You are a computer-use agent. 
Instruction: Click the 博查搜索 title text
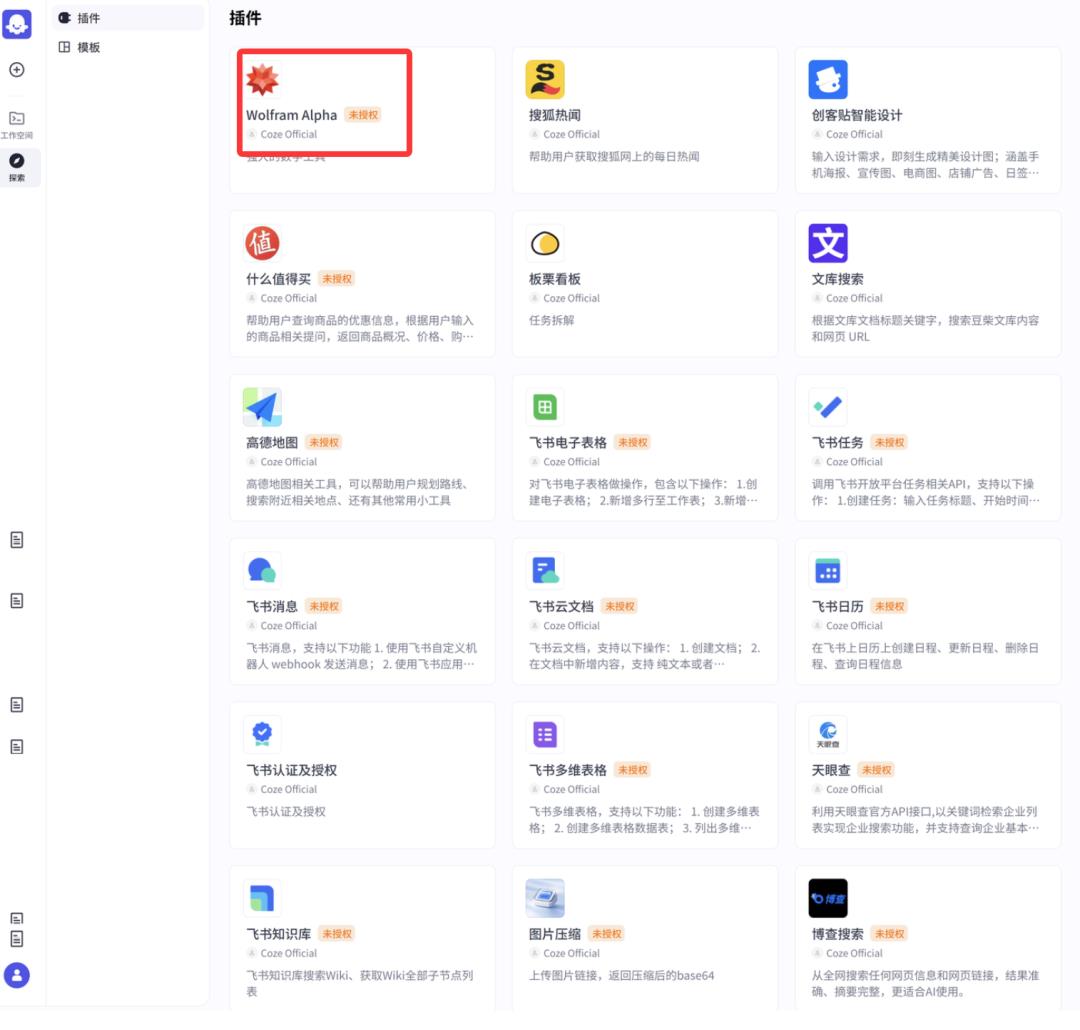coord(838,934)
